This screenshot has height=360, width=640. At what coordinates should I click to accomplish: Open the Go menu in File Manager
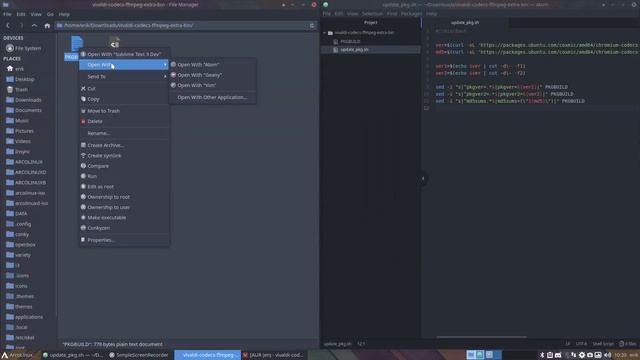[50, 14]
